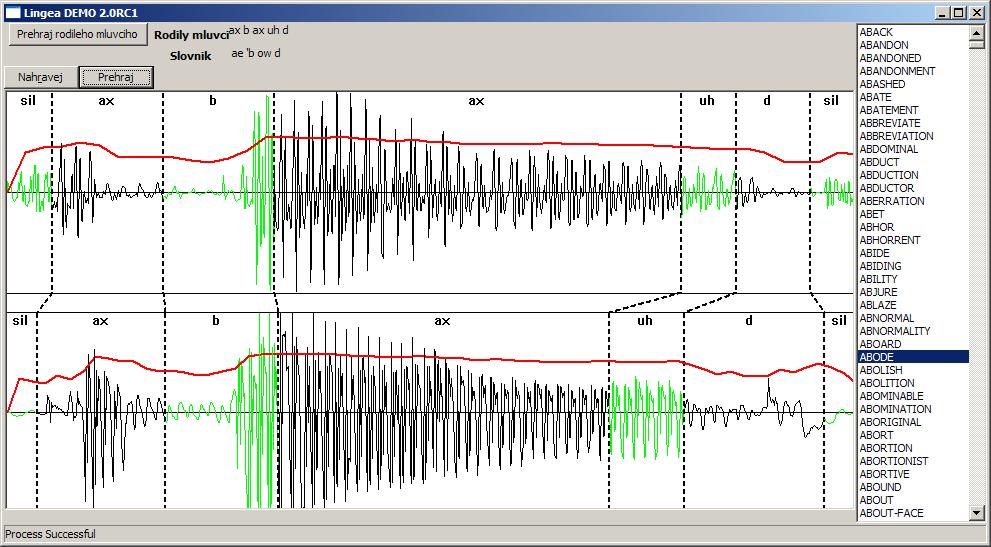Viewport: 991px width, 547px height.
Task: Select ABORTIONIST in the word list
Action: tap(913, 461)
